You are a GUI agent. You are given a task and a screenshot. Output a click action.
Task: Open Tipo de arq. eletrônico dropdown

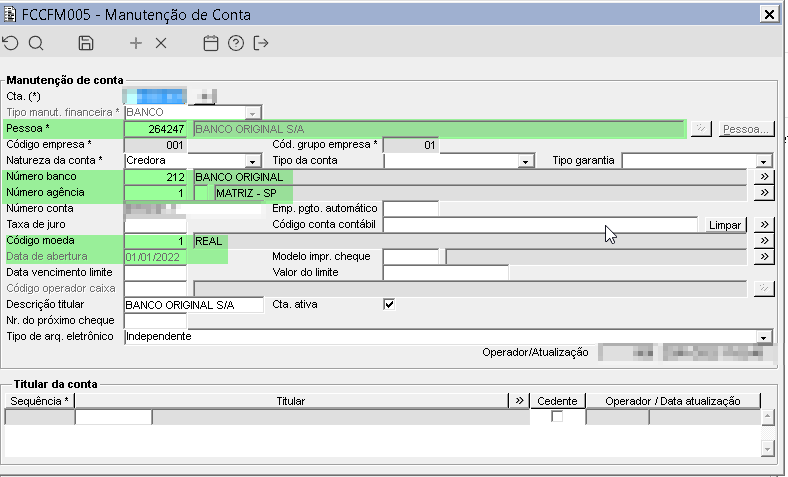point(763,337)
